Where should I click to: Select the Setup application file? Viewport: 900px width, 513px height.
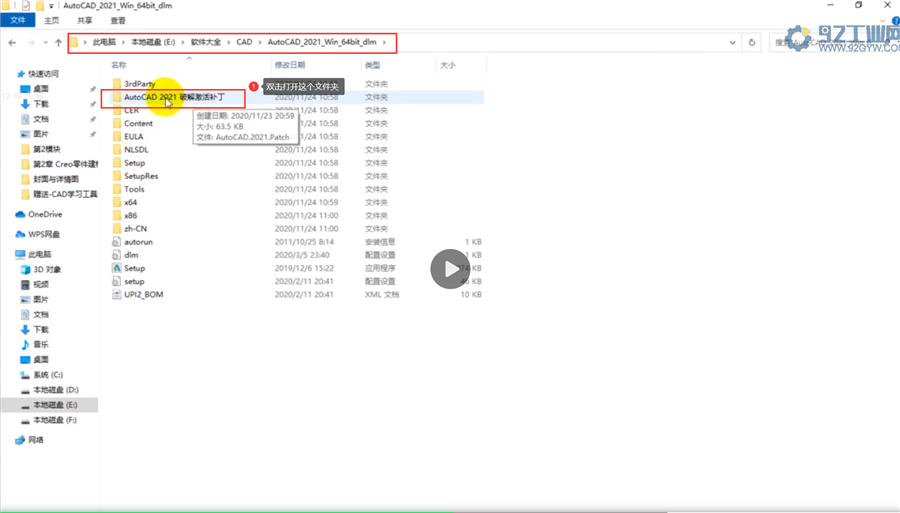coord(134,269)
